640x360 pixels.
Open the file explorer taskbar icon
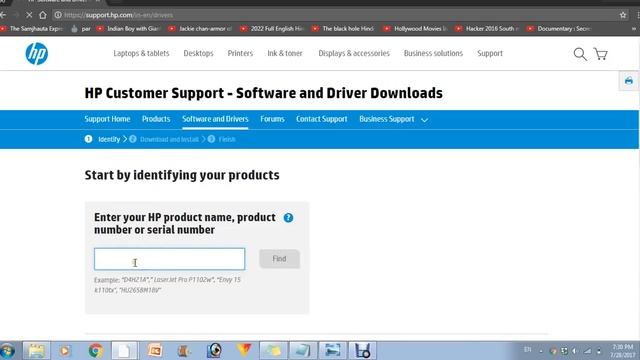[36, 351]
